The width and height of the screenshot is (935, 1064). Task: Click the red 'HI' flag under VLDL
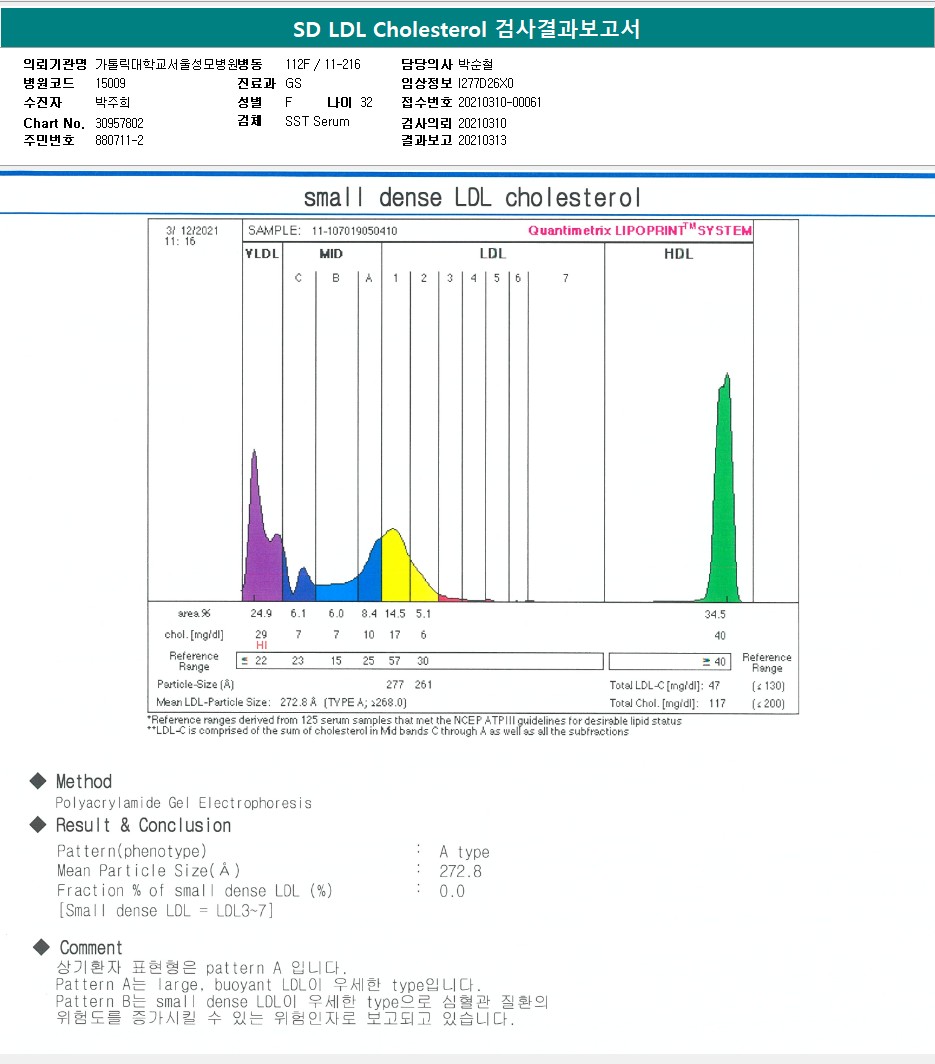coord(261,645)
